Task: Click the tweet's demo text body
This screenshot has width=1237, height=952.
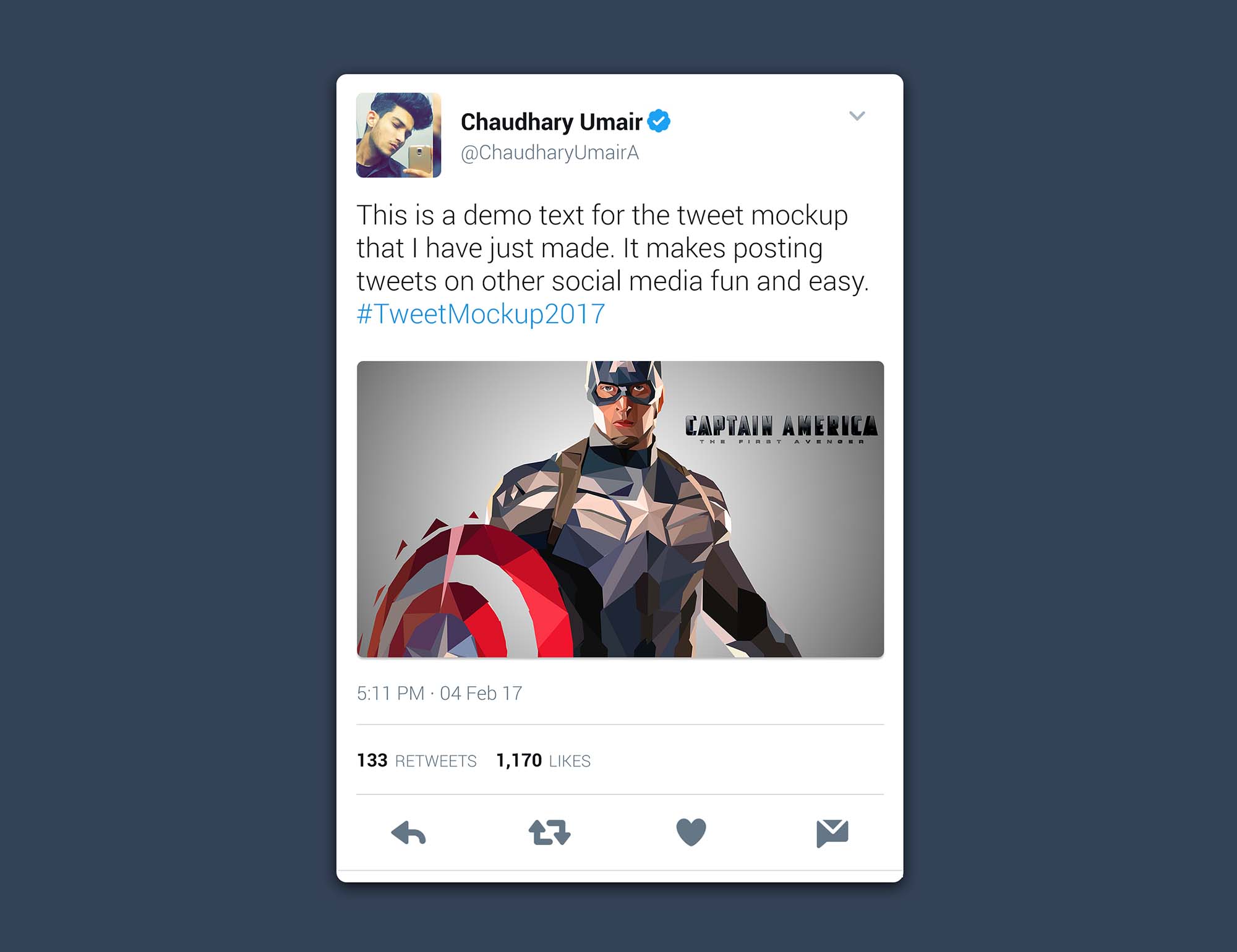Action: tap(612, 248)
